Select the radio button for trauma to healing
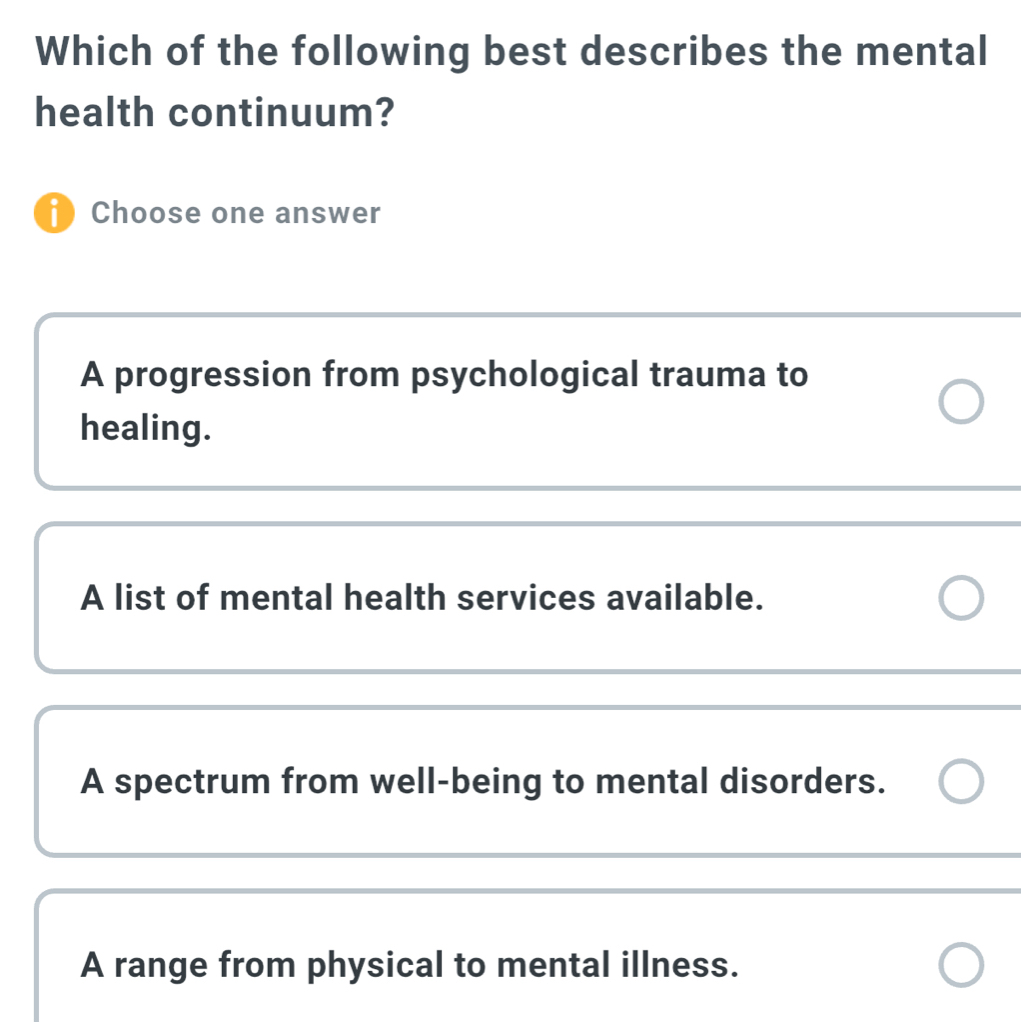 tap(962, 402)
